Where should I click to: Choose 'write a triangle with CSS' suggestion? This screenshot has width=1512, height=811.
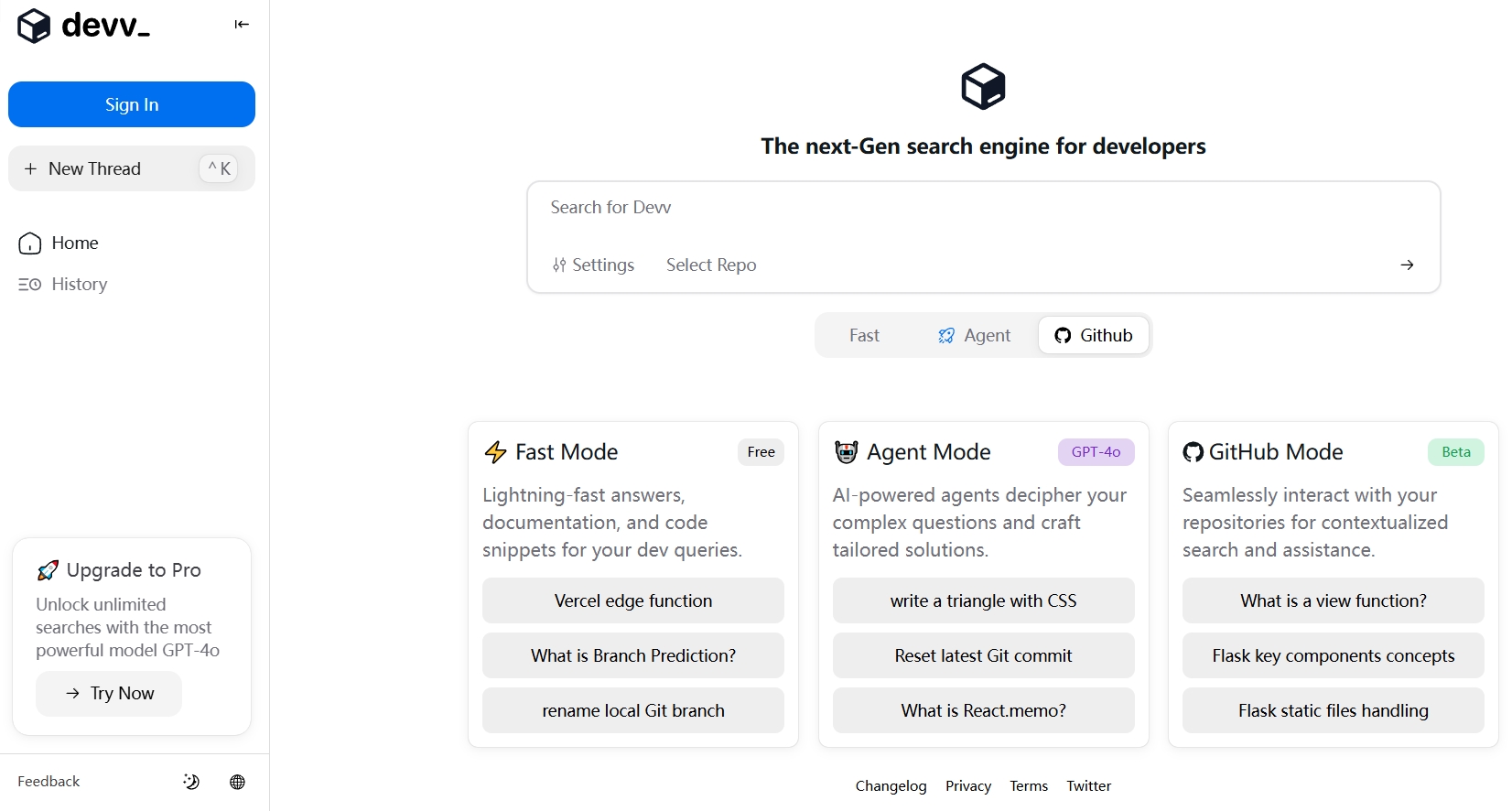click(x=983, y=600)
